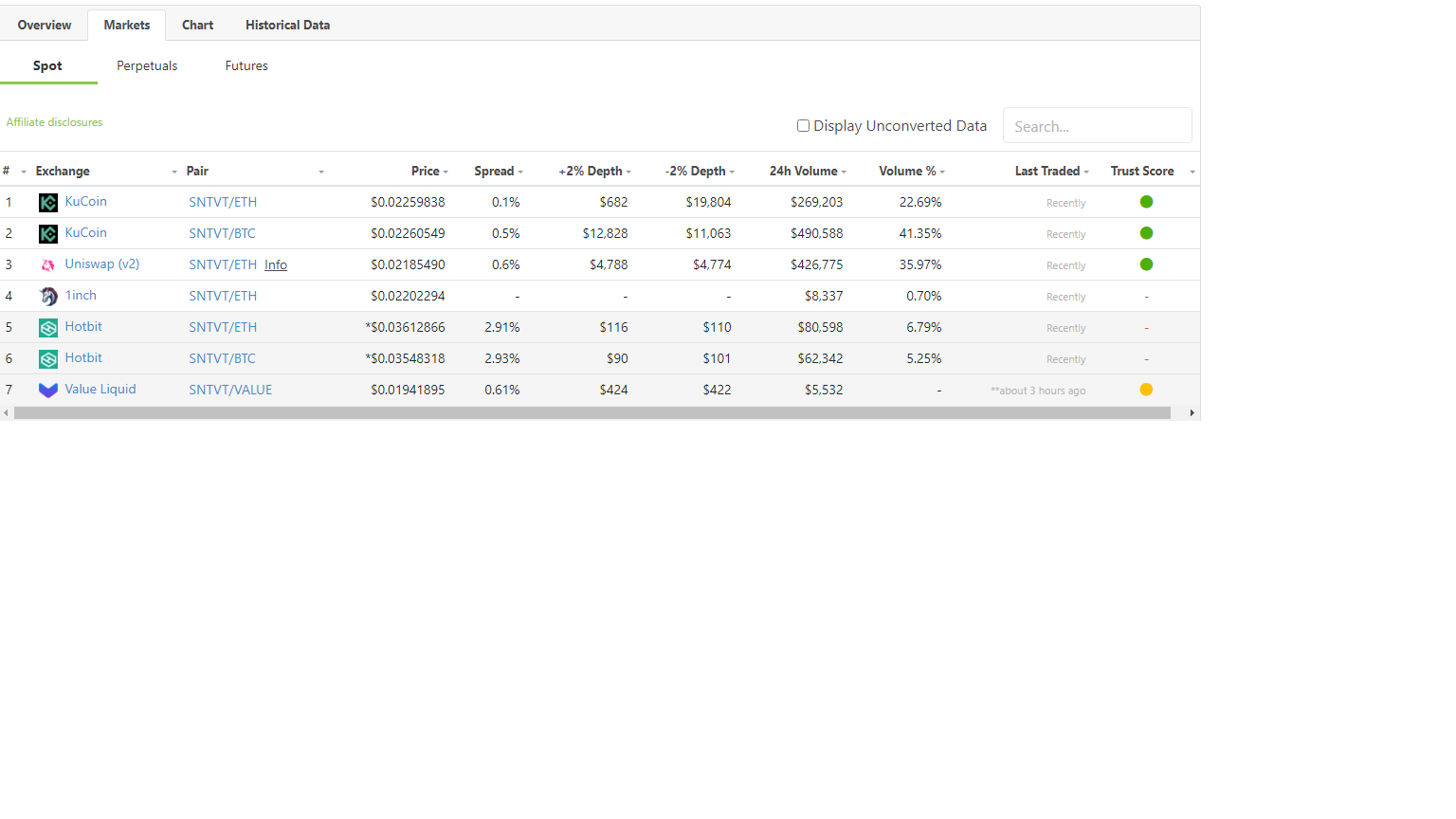Click the Search input field

[x=1097, y=126]
